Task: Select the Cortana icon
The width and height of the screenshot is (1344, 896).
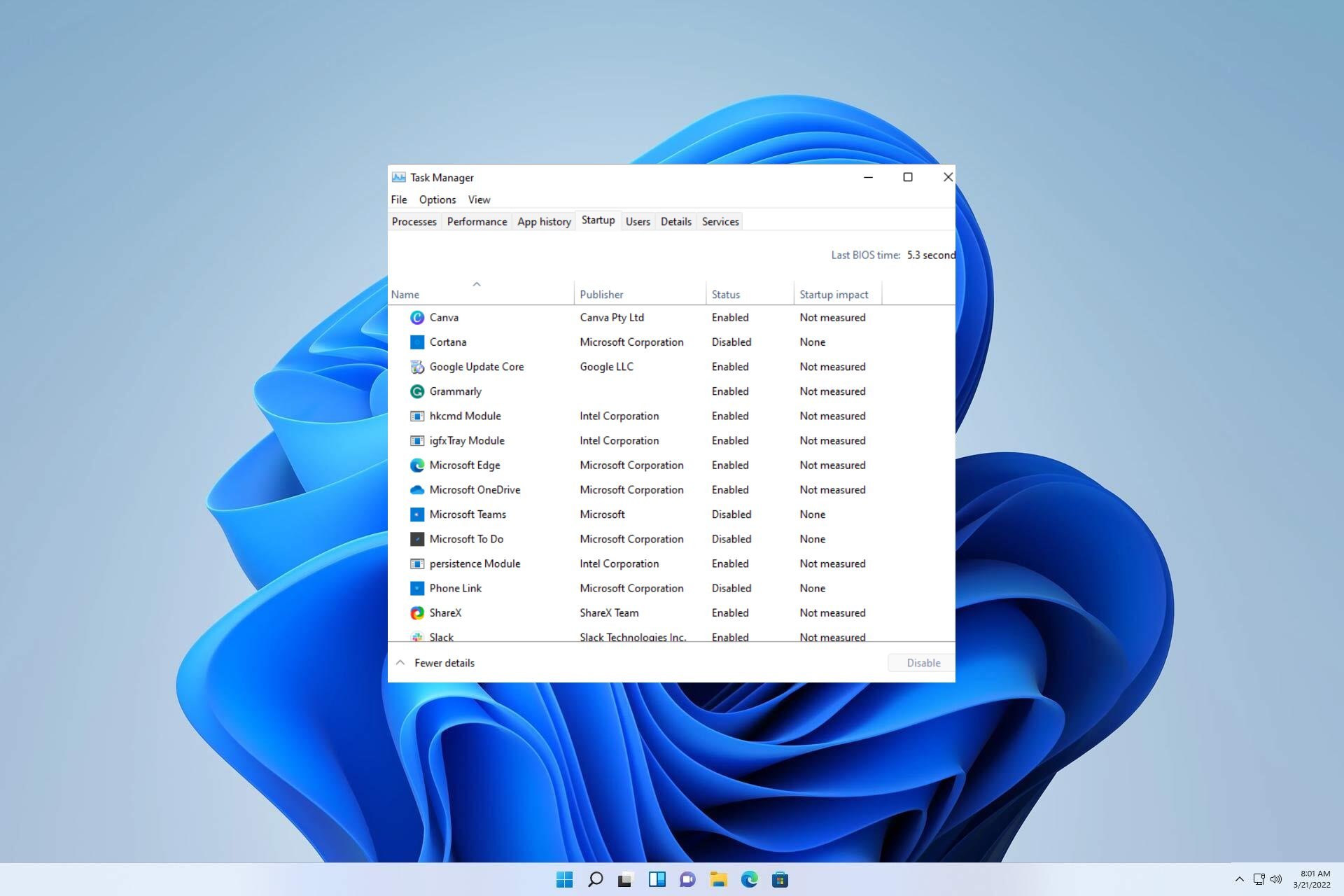Action: [x=417, y=342]
